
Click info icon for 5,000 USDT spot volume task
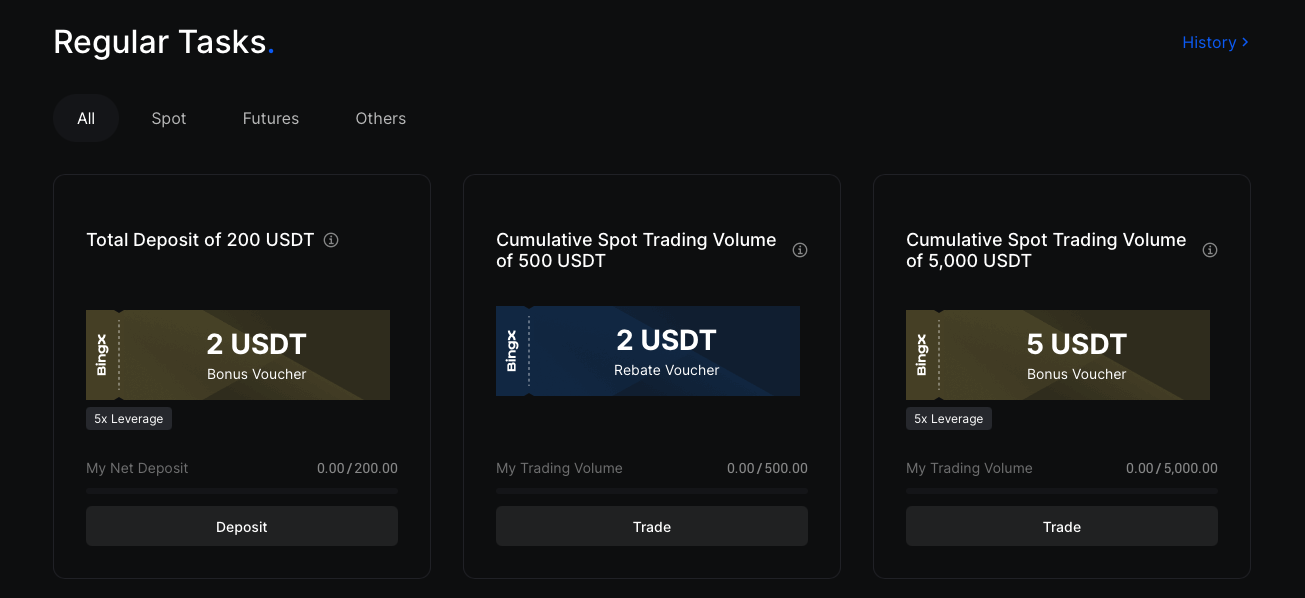pyautogui.click(x=1210, y=250)
